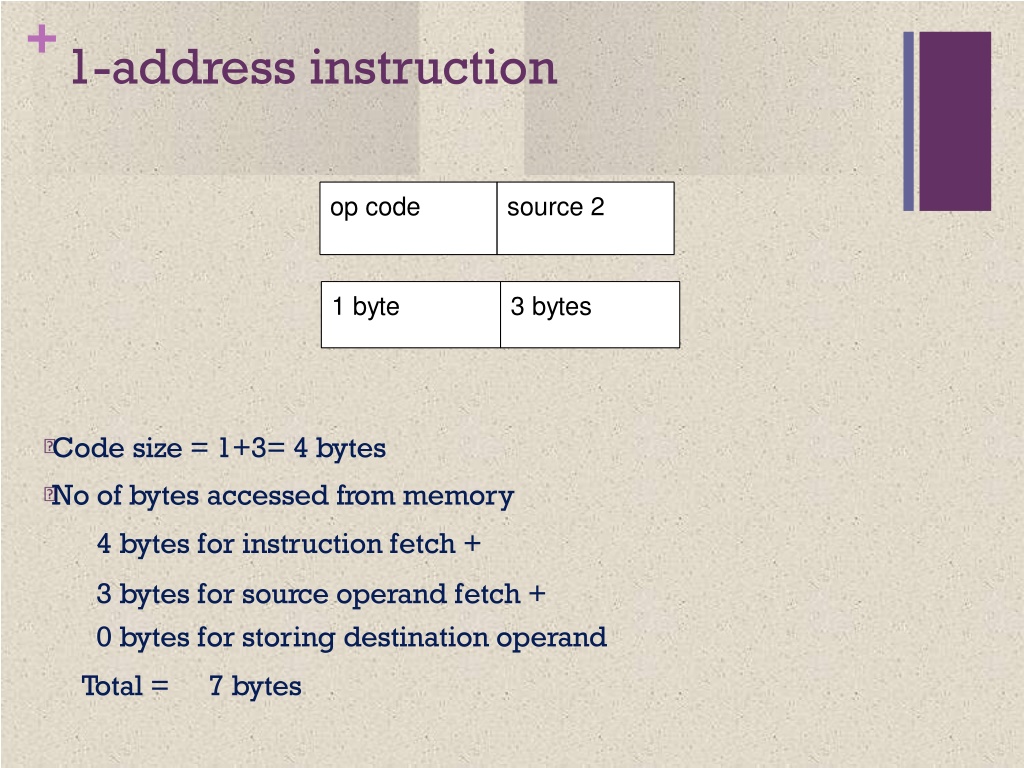This screenshot has height=768, width=1024.
Task: Click the "Total =" label
Action: tap(125, 686)
